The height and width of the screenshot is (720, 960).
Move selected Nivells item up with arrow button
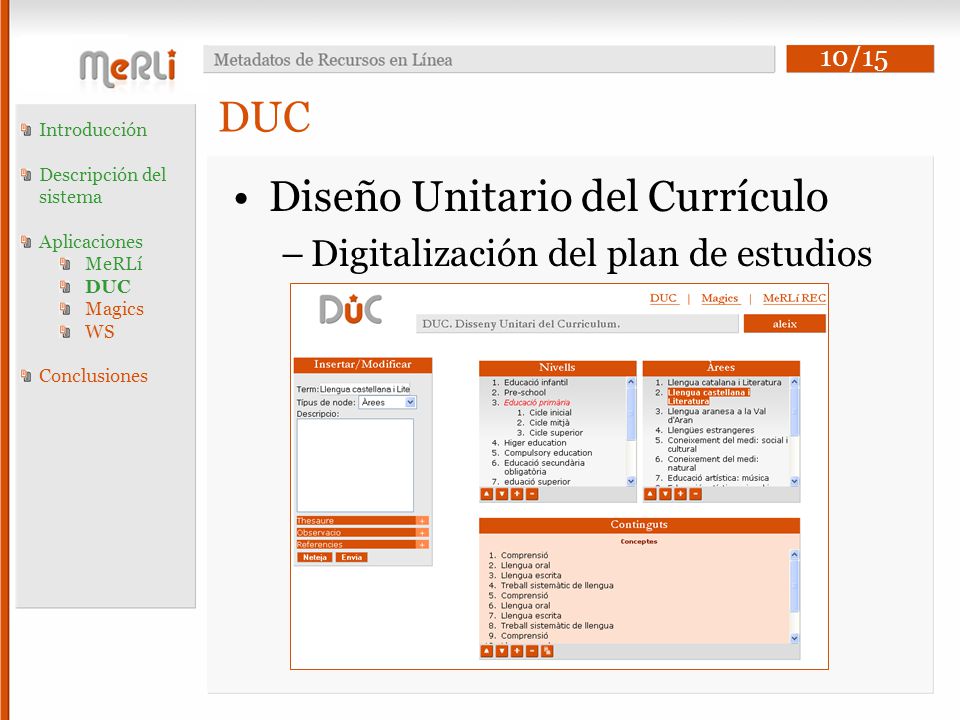tap(487, 495)
